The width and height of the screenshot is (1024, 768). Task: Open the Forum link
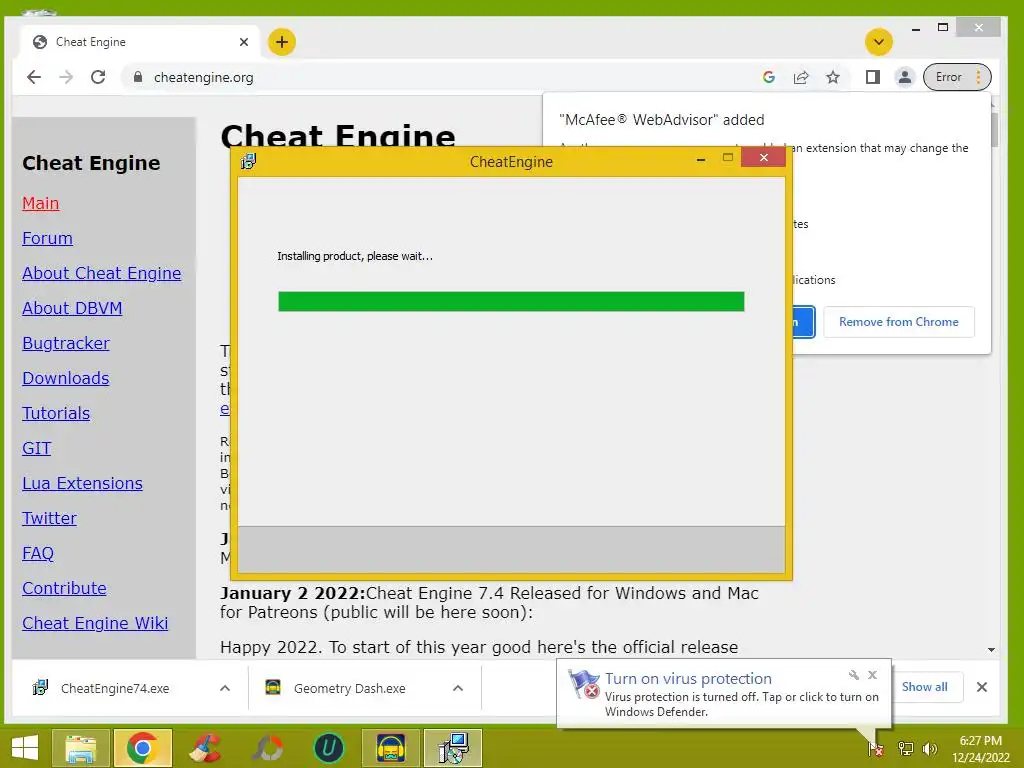click(47, 238)
